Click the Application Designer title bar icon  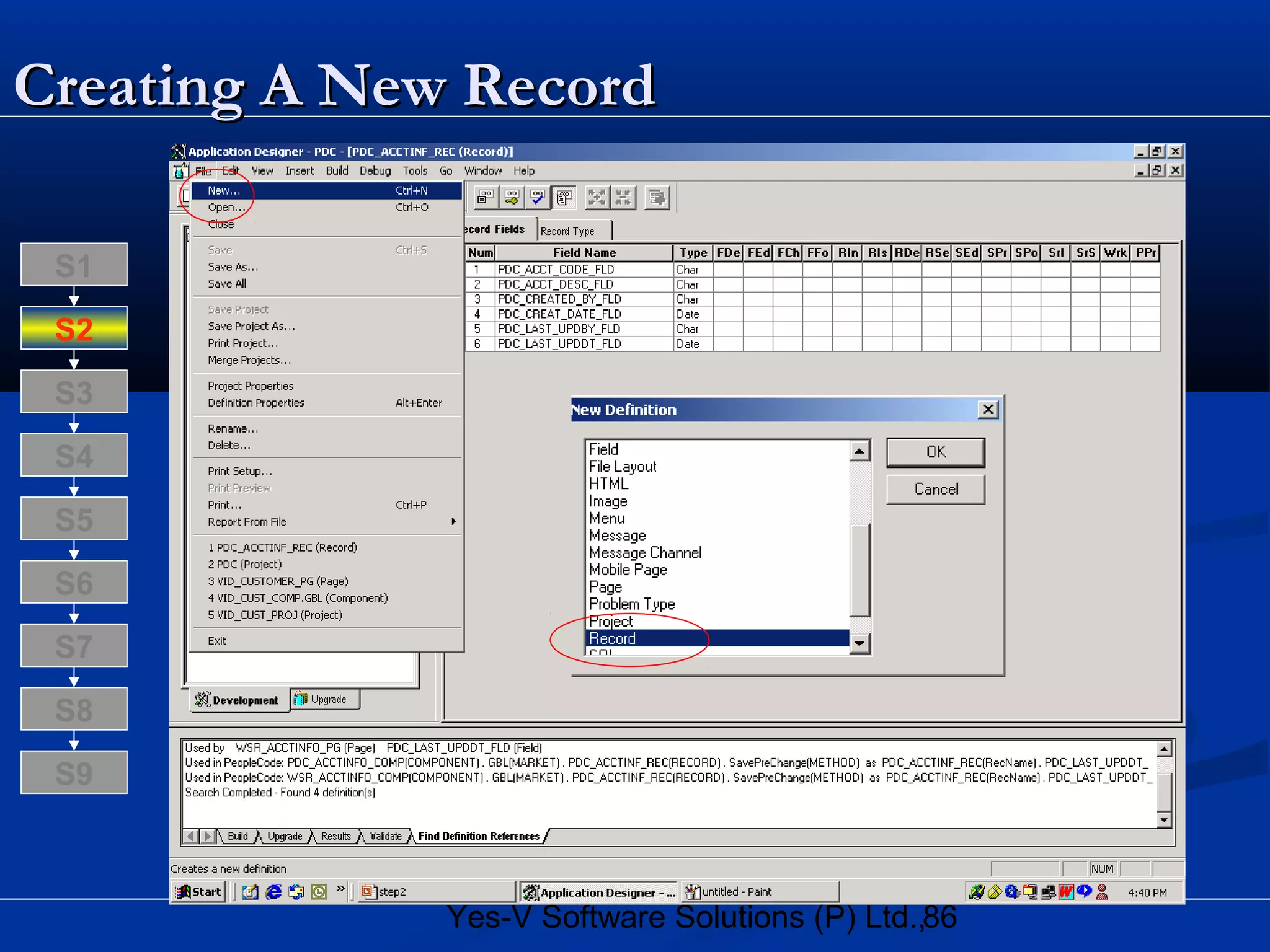point(179,151)
